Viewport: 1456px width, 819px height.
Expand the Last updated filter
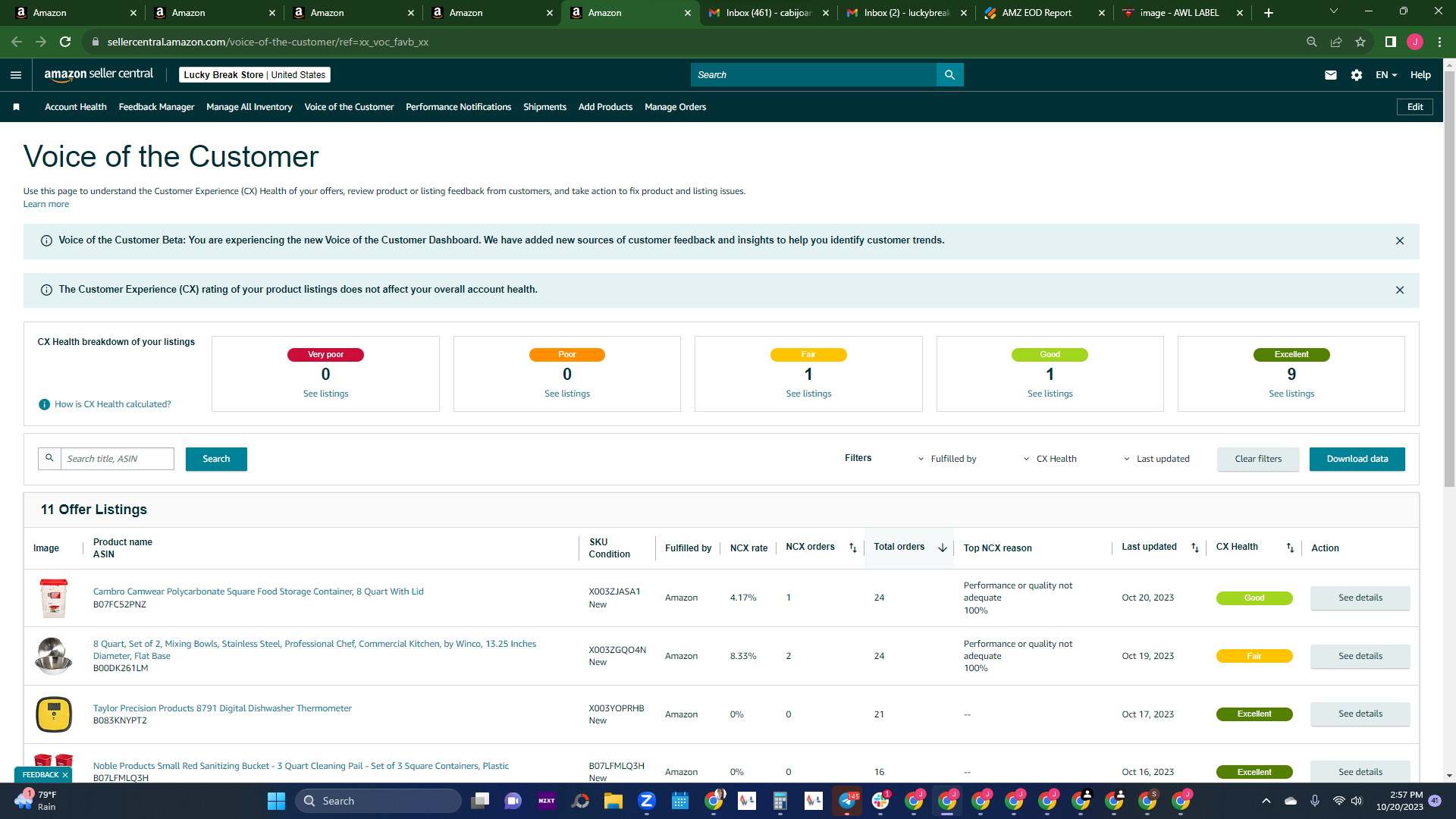pyautogui.click(x=1156, y=459)
